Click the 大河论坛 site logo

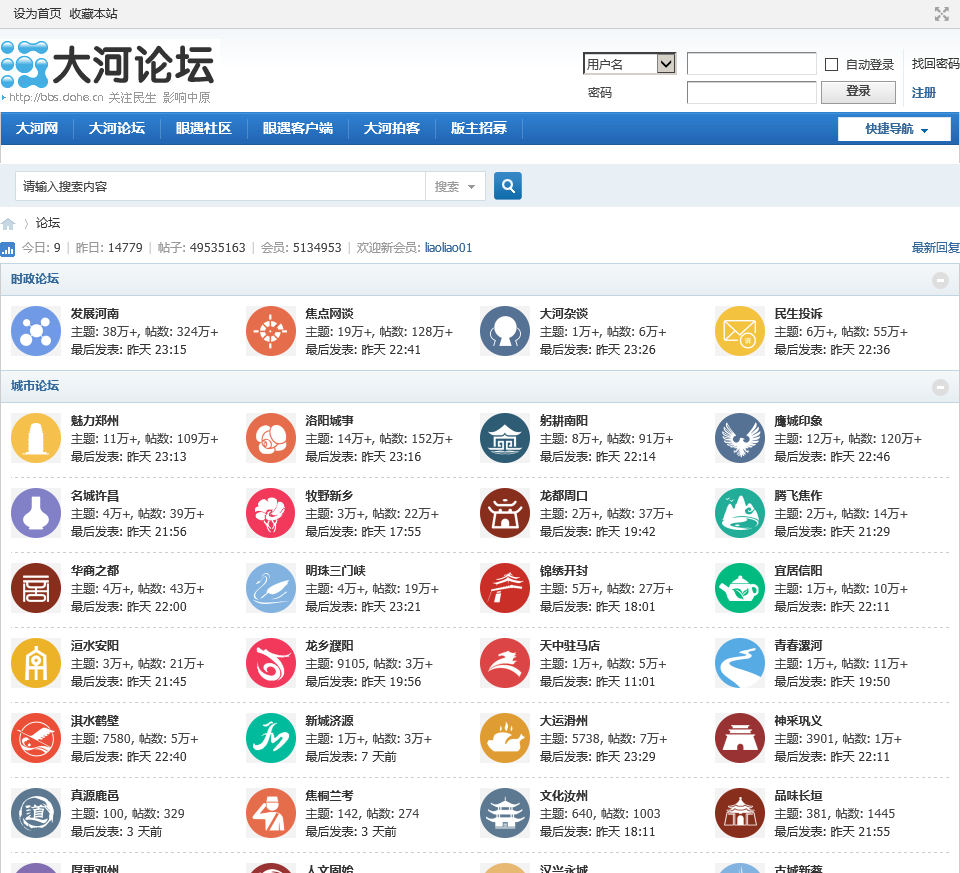click(110, 72)
